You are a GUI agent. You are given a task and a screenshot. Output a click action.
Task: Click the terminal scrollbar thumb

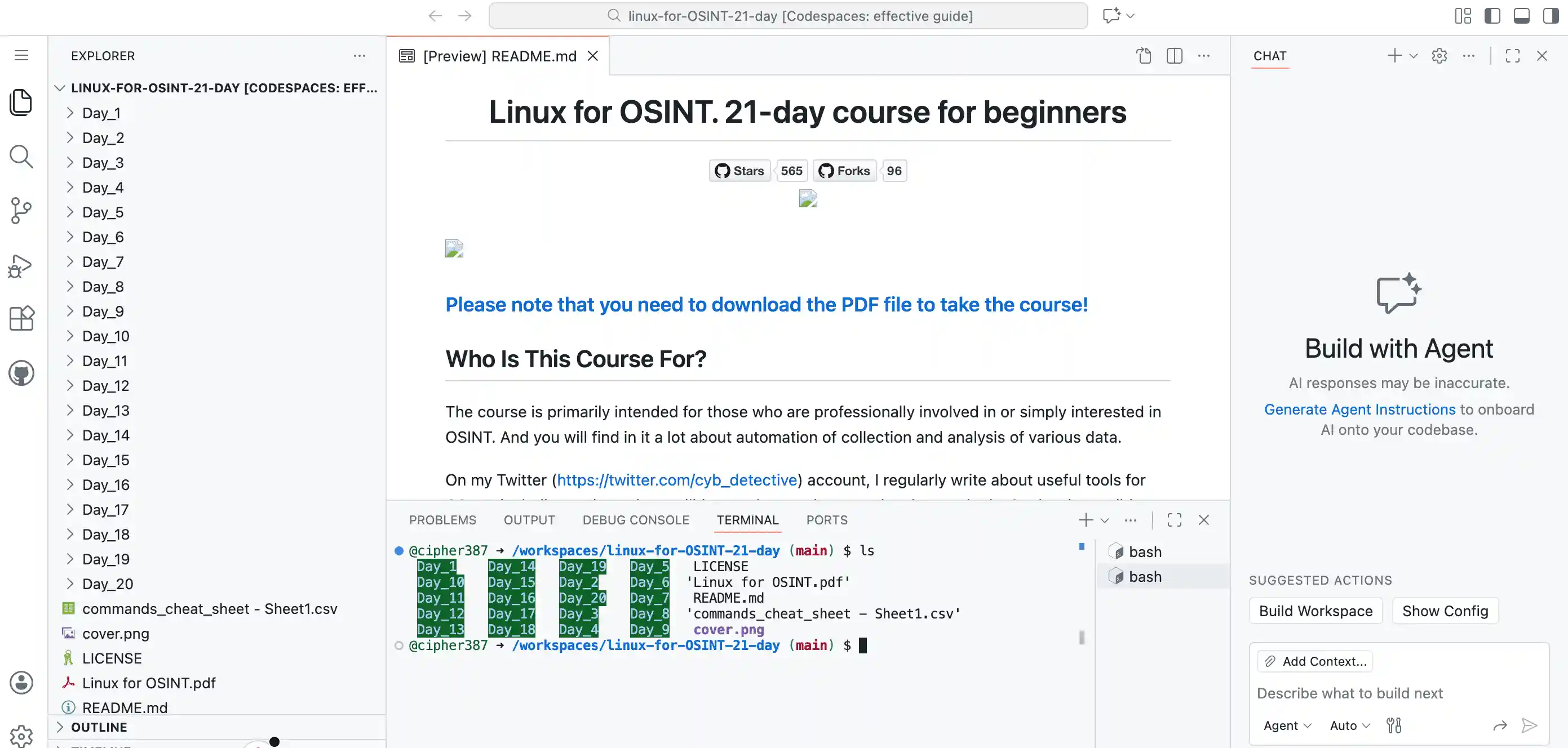[1082, 636]
